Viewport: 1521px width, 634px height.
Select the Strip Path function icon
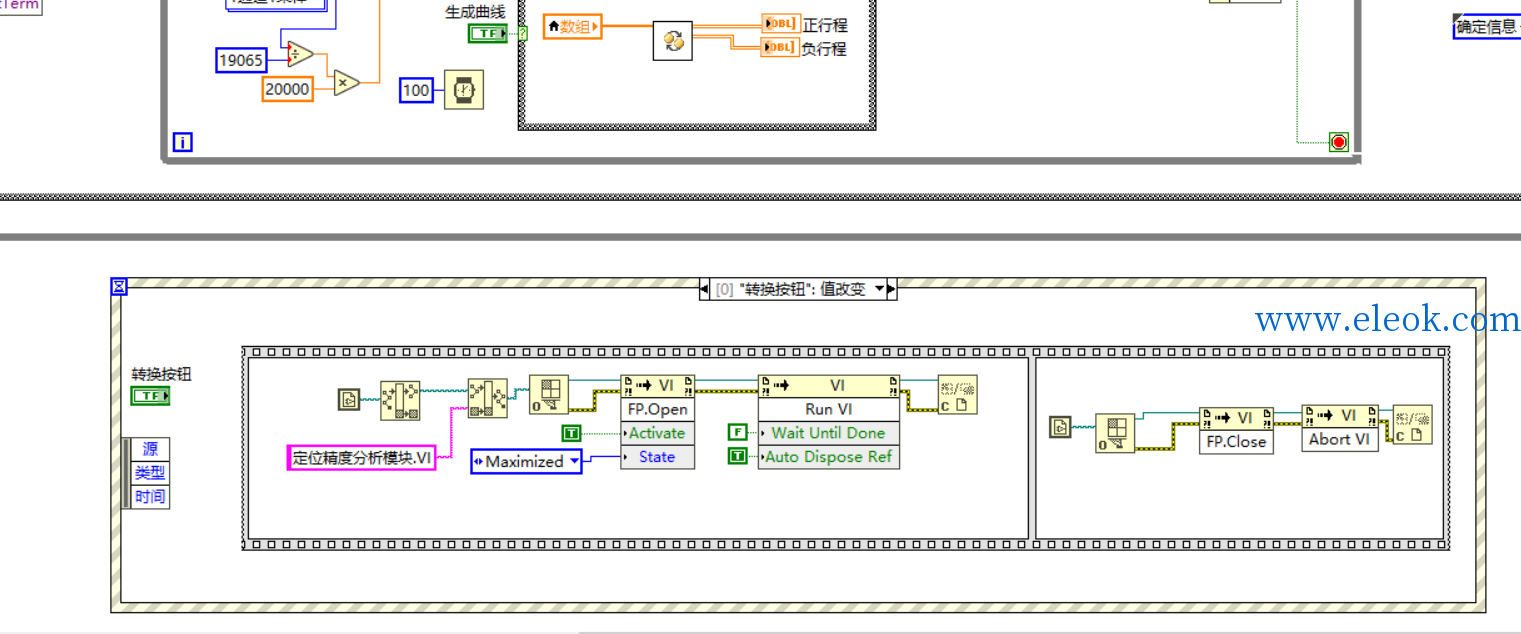400,400
